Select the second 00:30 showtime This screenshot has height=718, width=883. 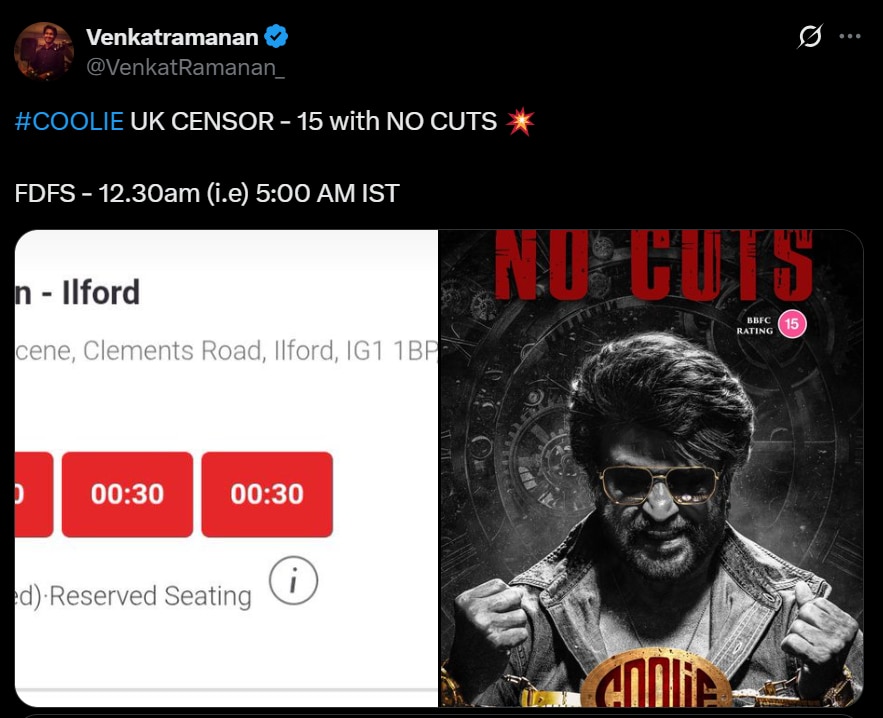(267, 494)
